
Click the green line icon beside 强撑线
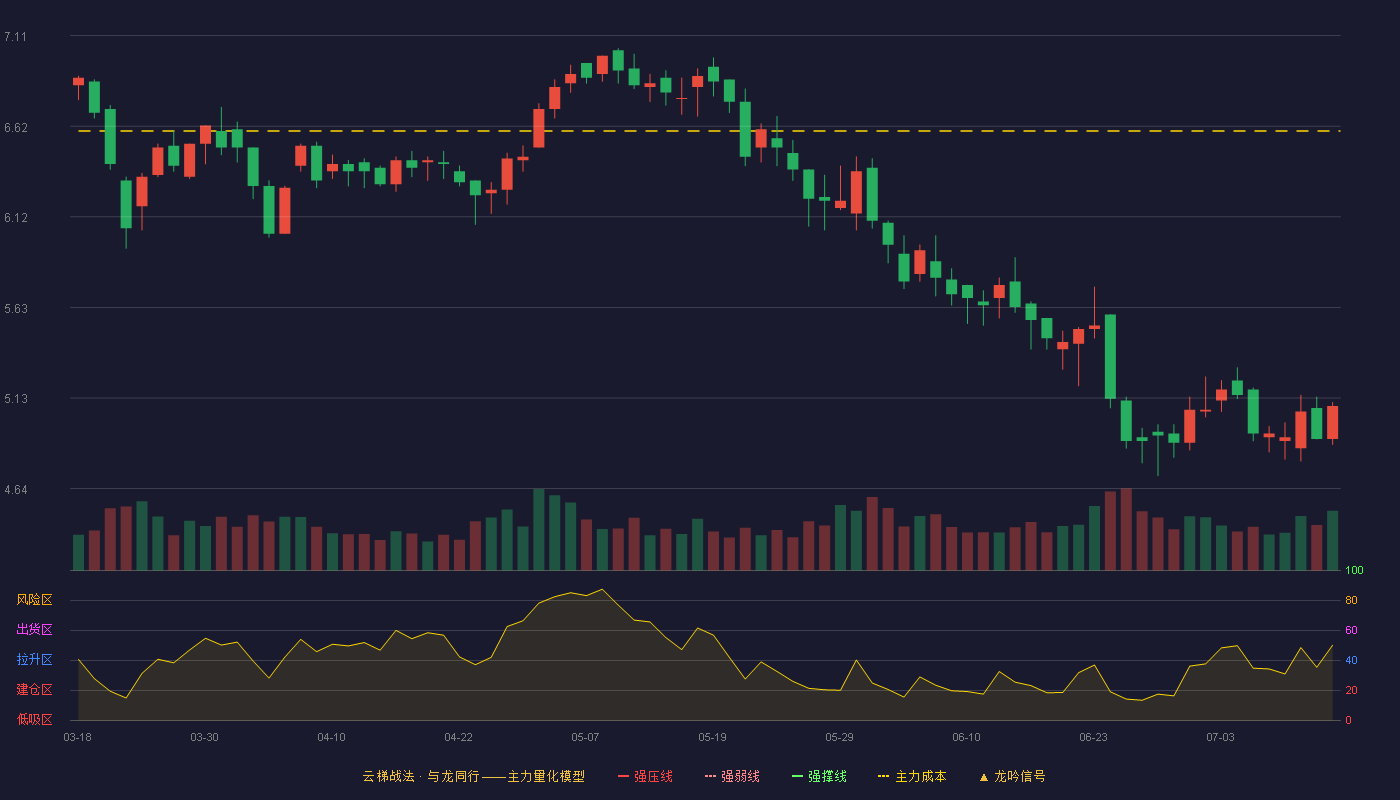point(797,776)
